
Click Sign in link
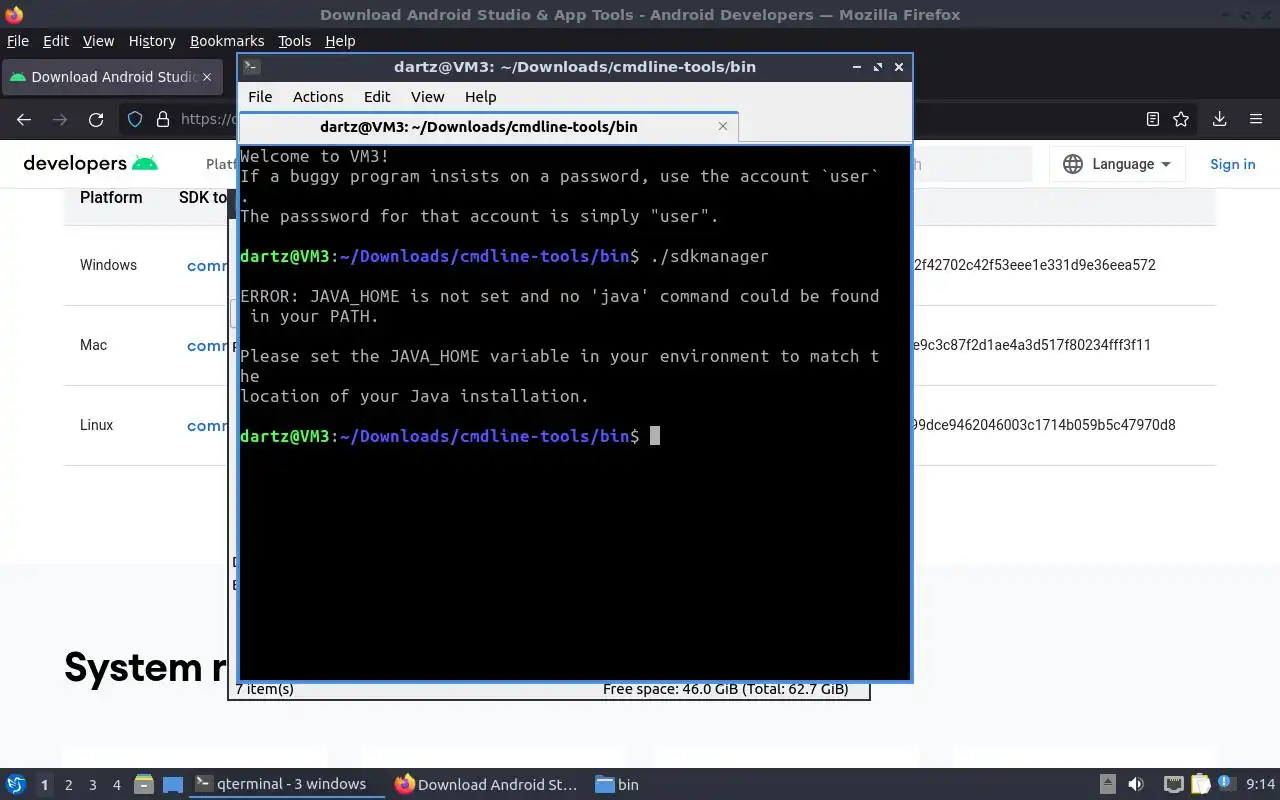(x=1232, y=164)
